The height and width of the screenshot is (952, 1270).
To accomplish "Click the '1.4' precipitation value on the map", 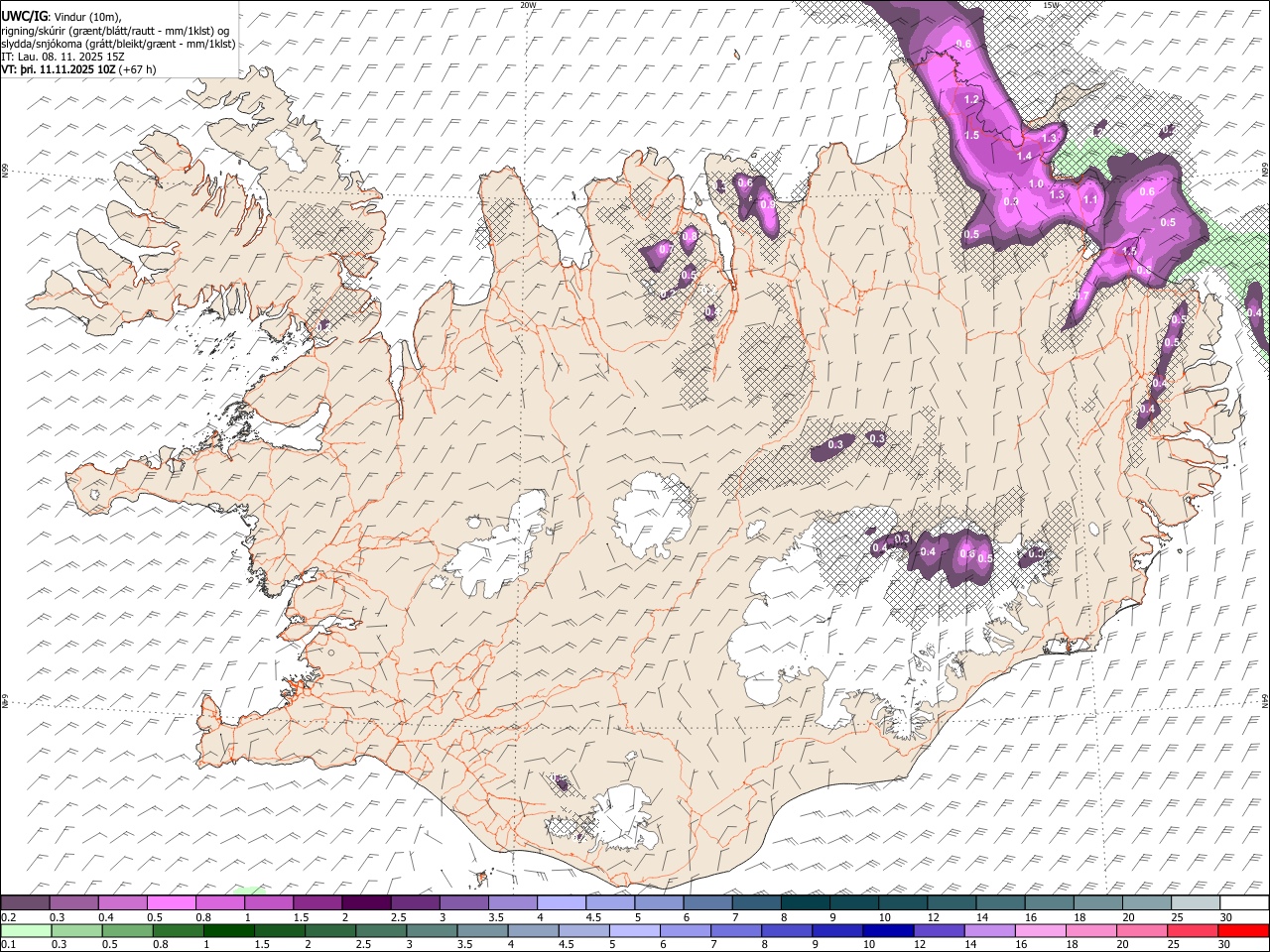I will tap(1025, 156).
